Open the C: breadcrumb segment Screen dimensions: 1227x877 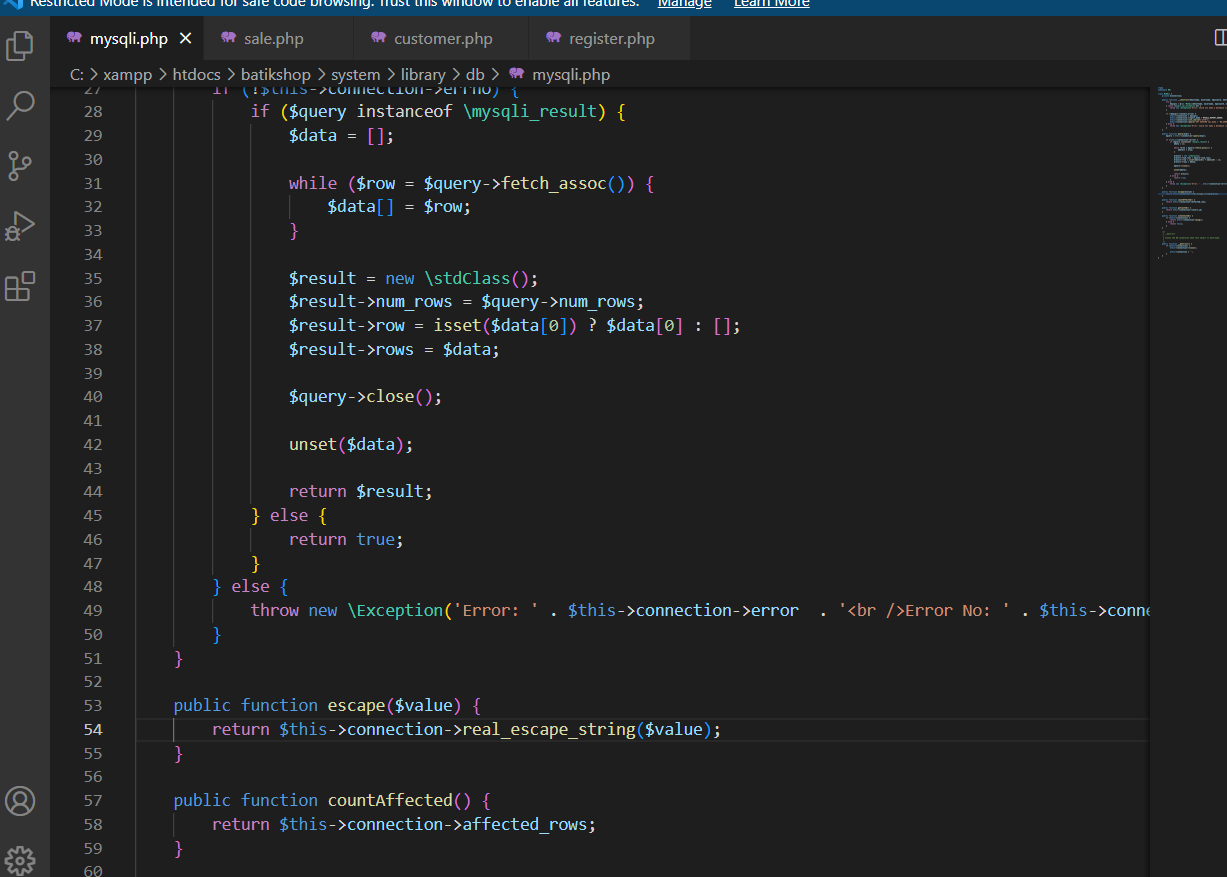tap(77, 74)
